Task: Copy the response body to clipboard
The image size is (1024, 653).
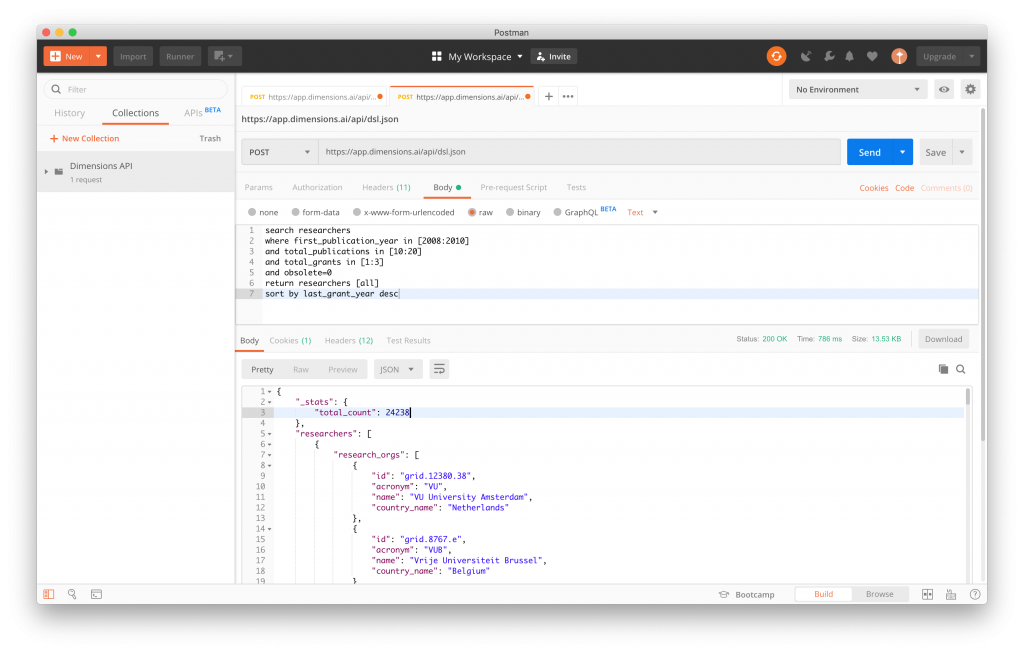Action: [x=943, y=369]
